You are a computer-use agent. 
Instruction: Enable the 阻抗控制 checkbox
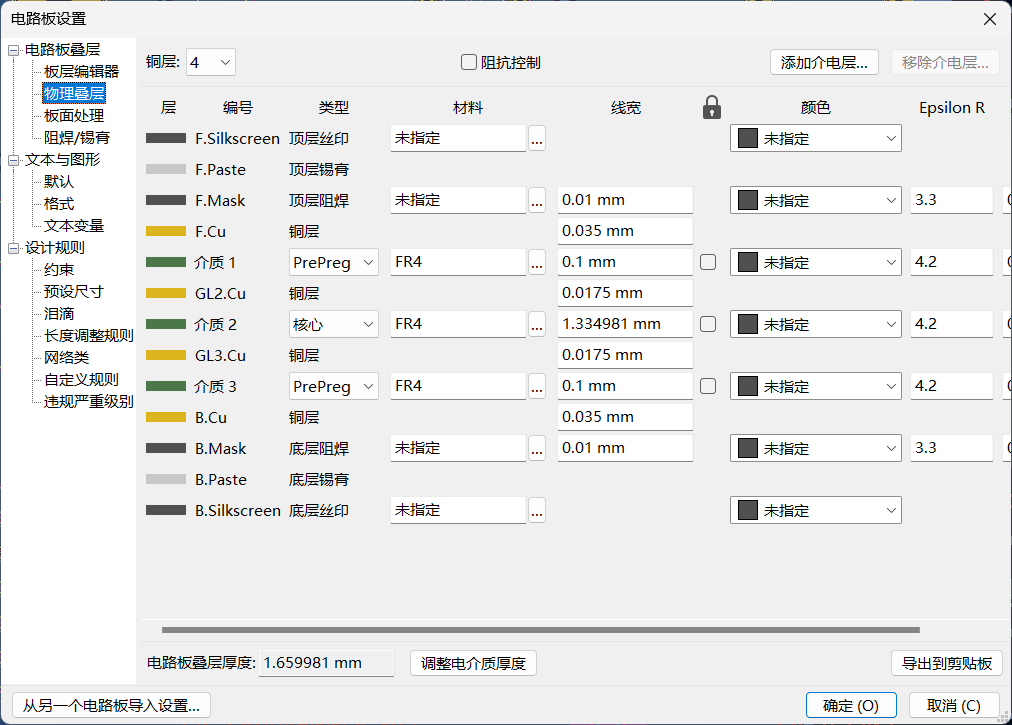pos(469,62)
